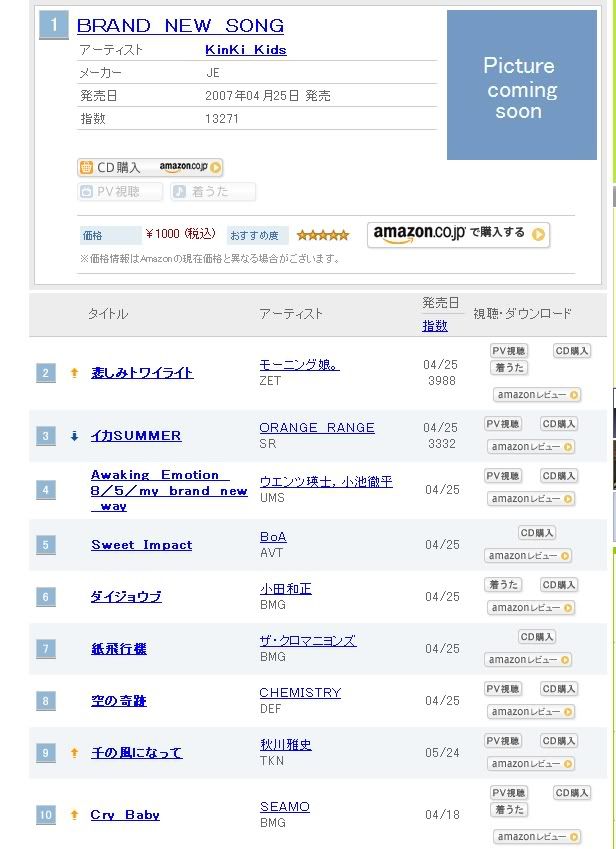Click rank 9 orange up arrow
Viewport: 616px width, 849px height.
click(x=74, y=753)
